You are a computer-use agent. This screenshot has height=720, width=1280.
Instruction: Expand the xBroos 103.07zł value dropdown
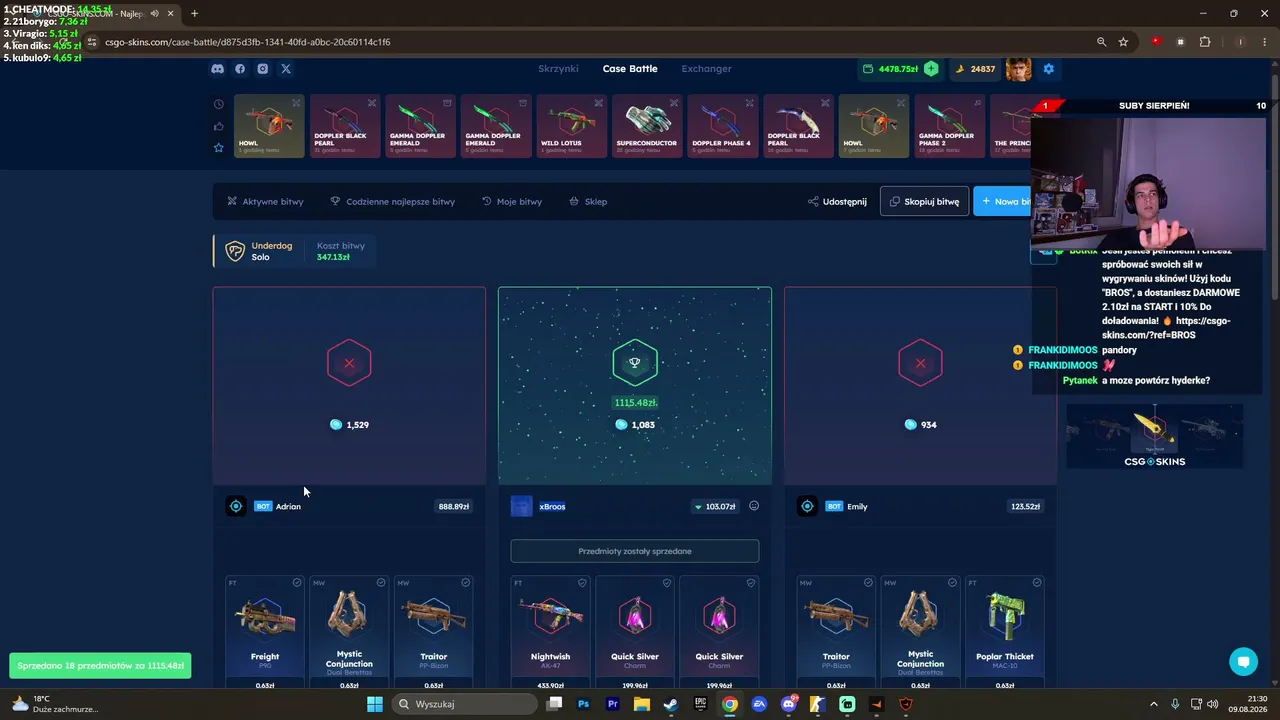(716, 507)
